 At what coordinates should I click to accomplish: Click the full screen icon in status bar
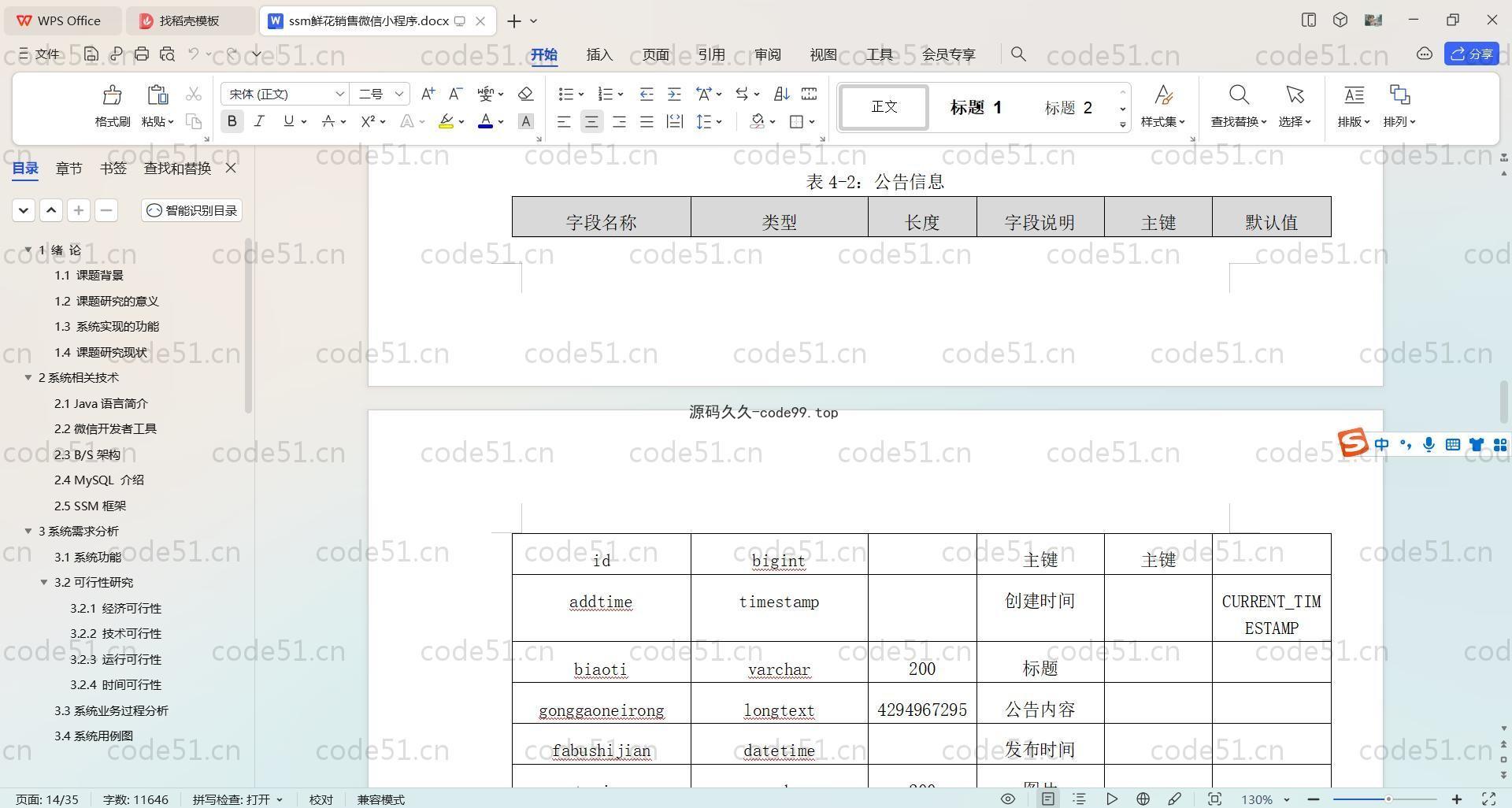[1488, 799]
